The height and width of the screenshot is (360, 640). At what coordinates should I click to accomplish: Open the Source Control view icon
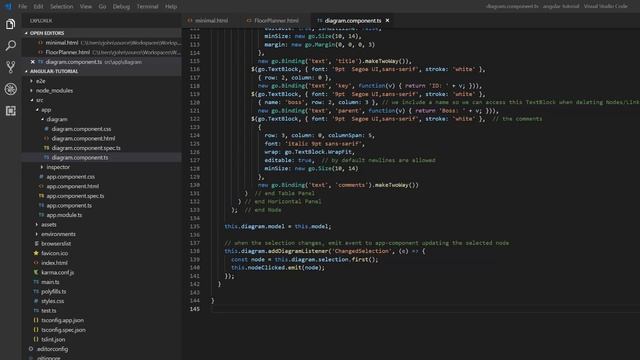tap(11, 67)
